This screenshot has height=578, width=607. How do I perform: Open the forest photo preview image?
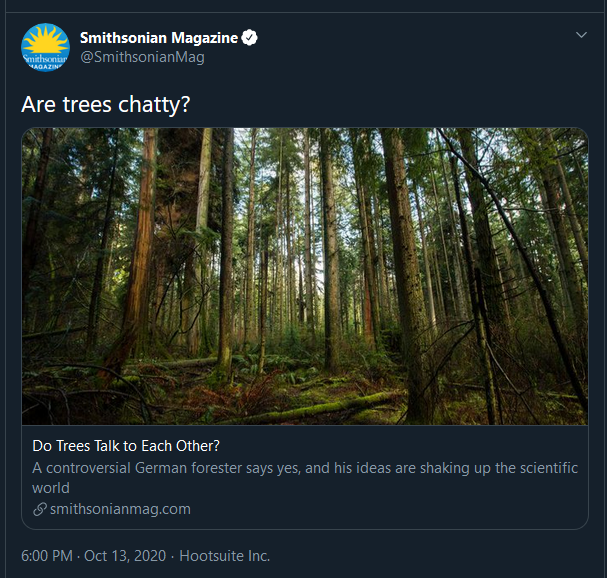coord(305,276)
